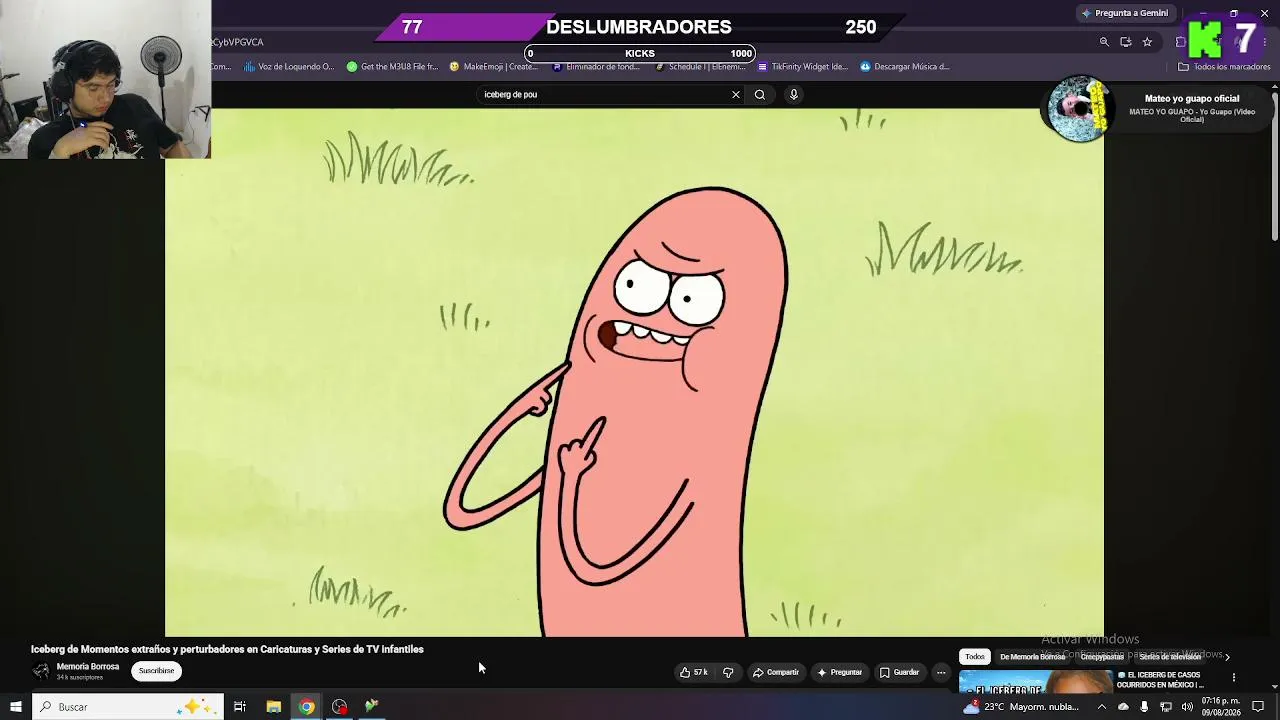Click the microphone tray icon

pos(1144,707)
